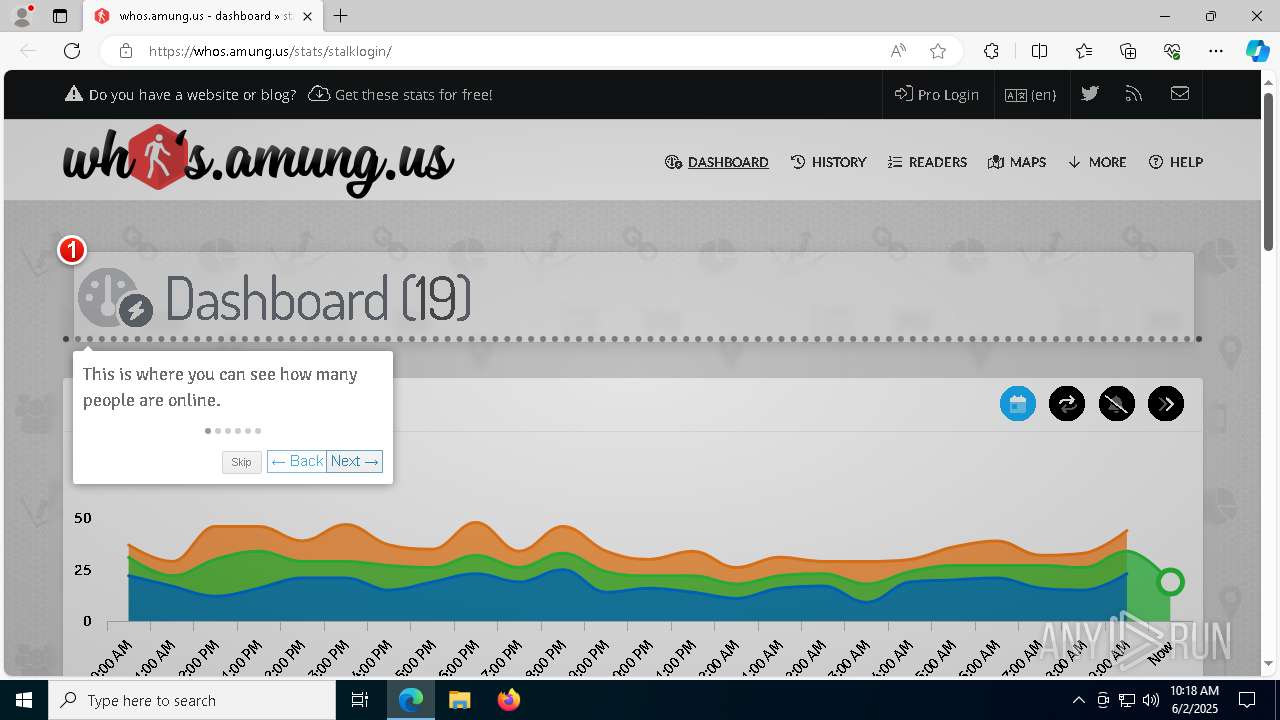Open Edge settings and more menu
The height and width of the screenshot is (720, 1280).
click(1216, 51)
